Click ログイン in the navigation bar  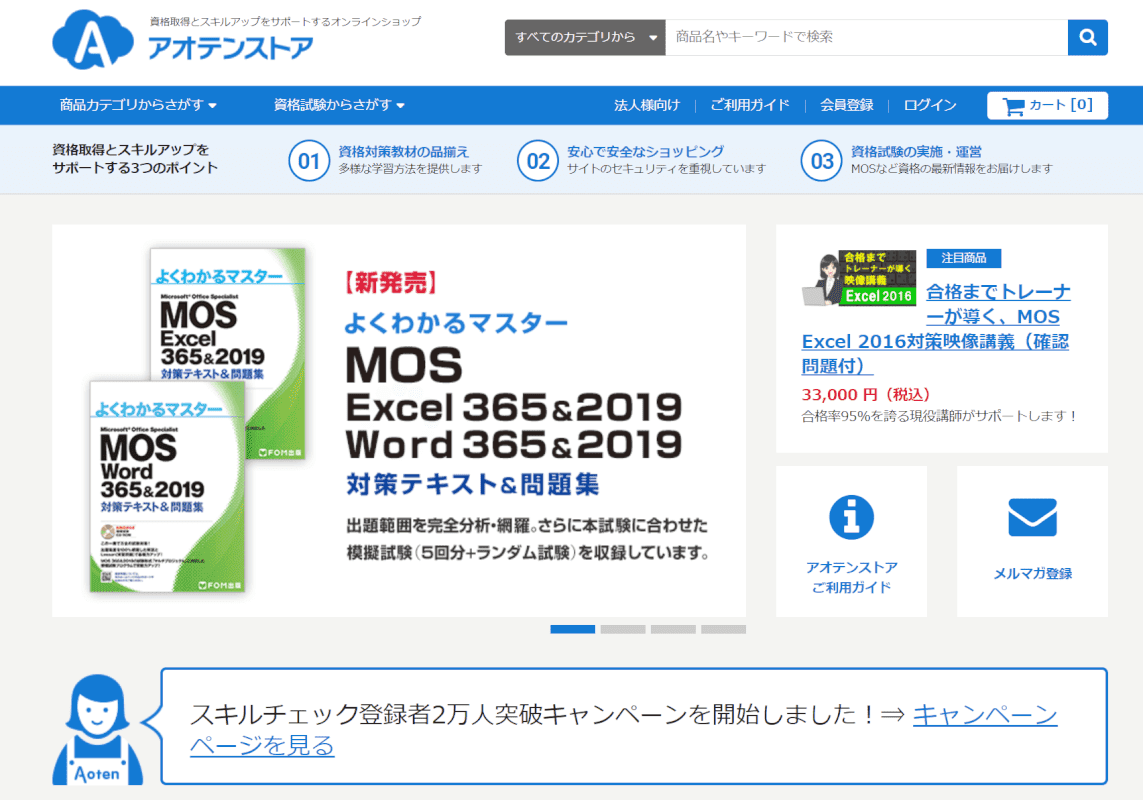coord(929,105)
